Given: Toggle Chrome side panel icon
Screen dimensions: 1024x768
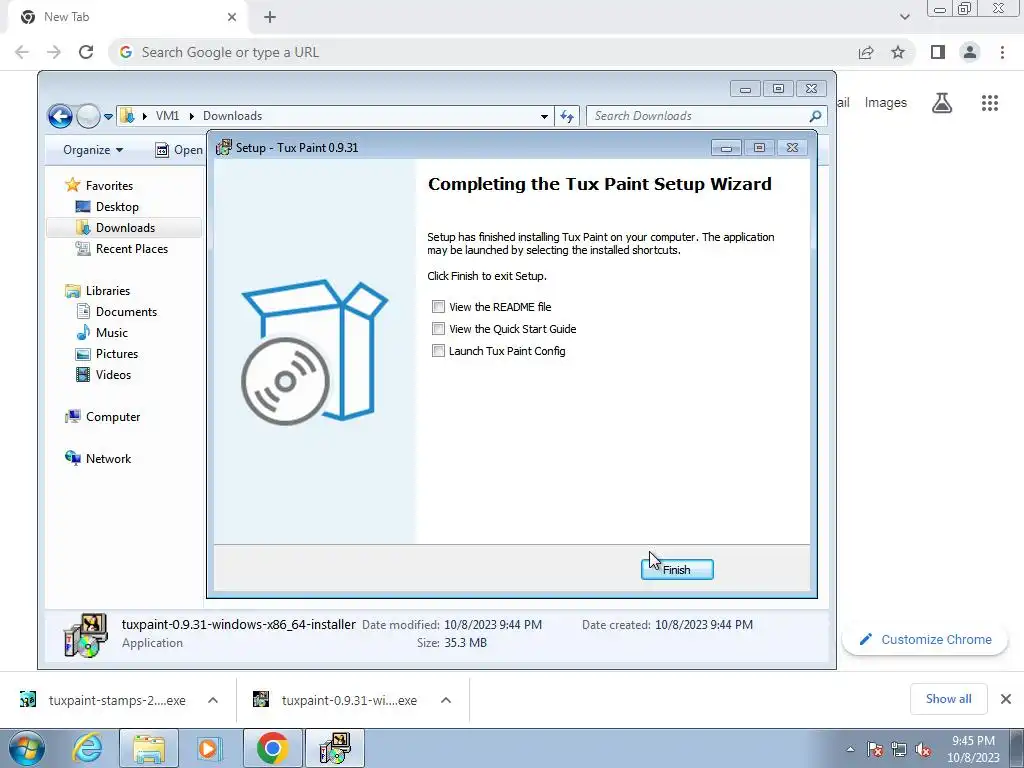Looking at the screenshot, I should 938,52.
